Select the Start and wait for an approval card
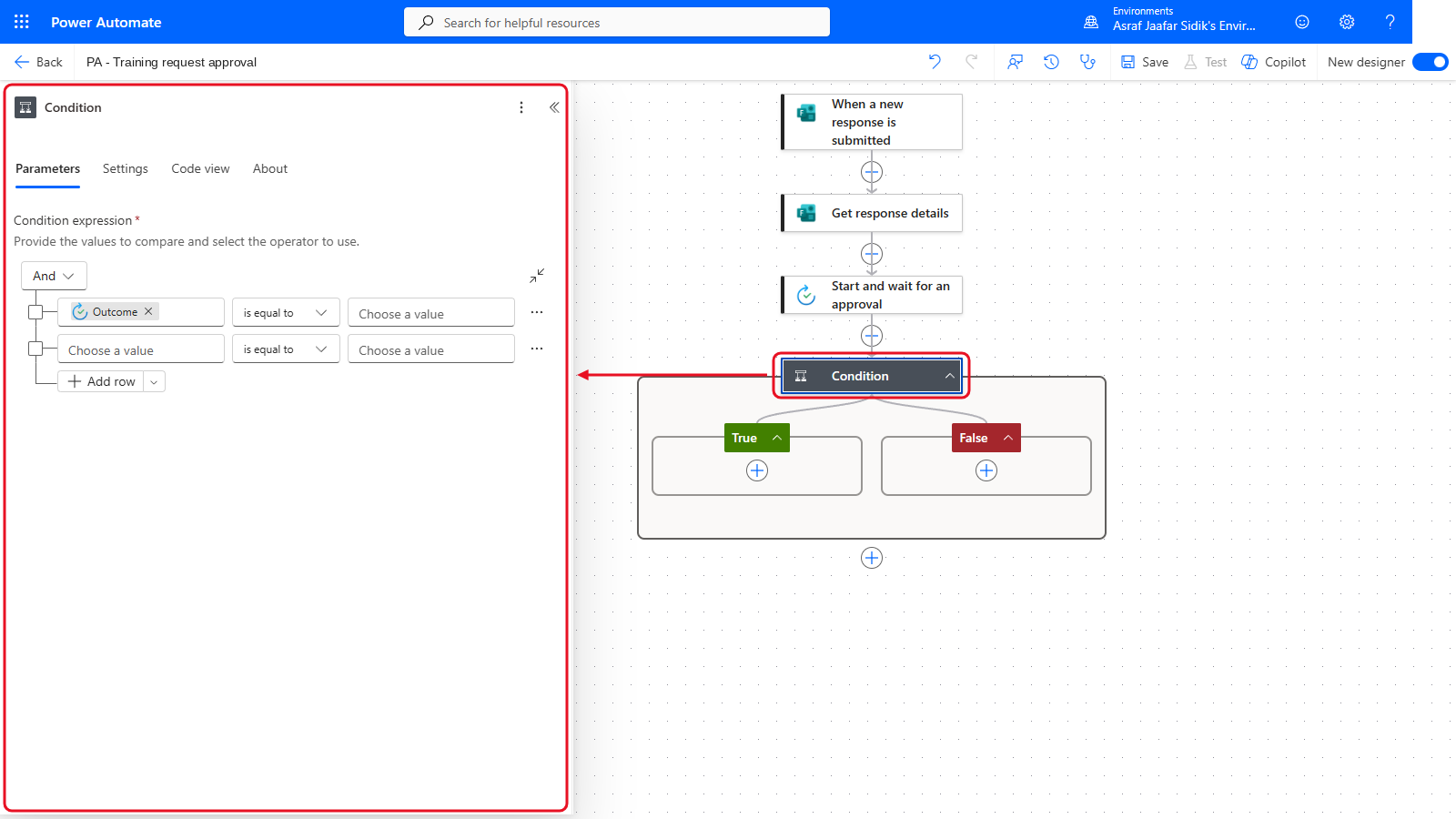1456x819 pixels. (x=872, y=295)
